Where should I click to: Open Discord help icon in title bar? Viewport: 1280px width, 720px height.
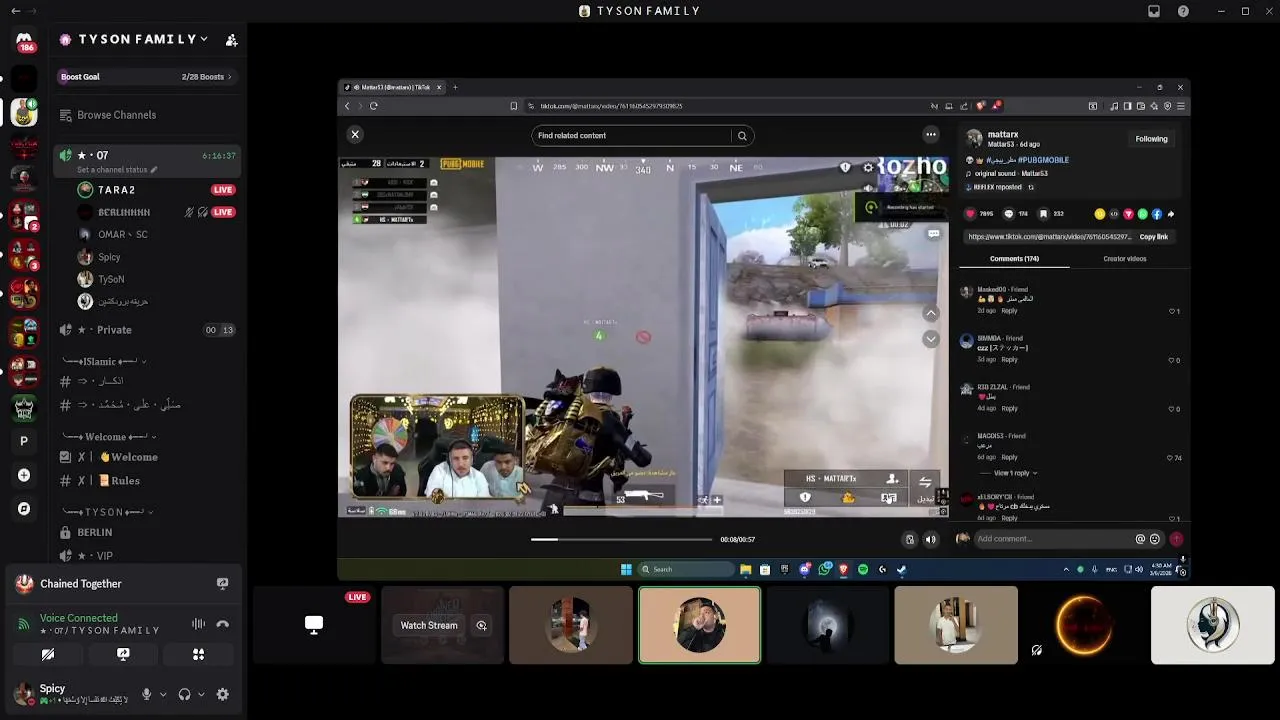[x=1183, y=11]
